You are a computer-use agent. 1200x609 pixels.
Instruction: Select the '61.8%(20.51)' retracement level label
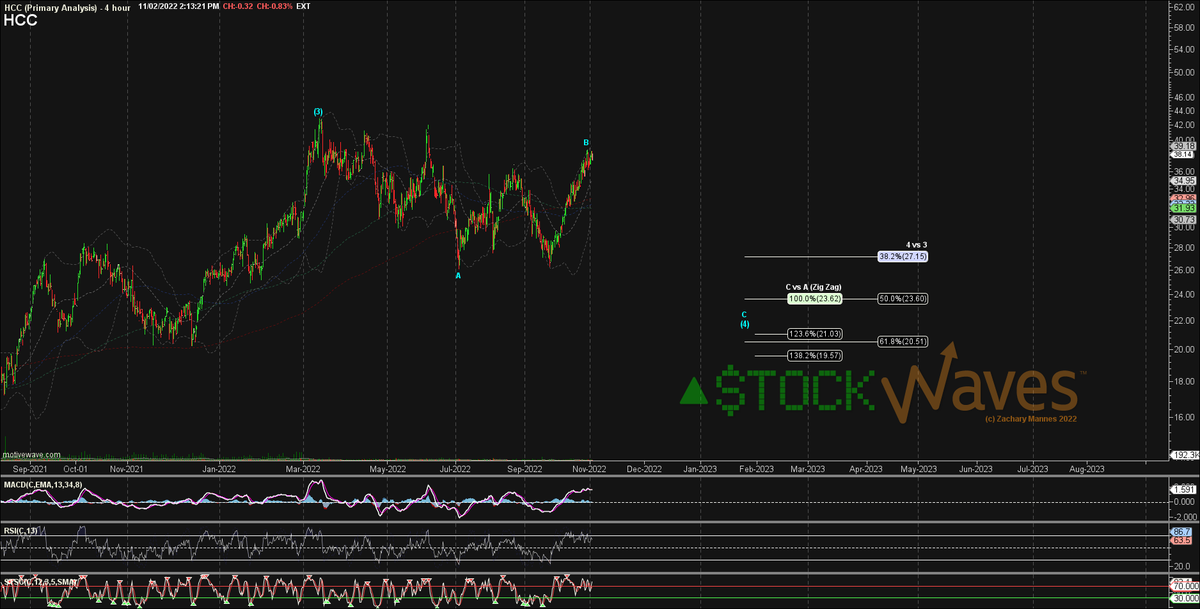pos(903,341)
